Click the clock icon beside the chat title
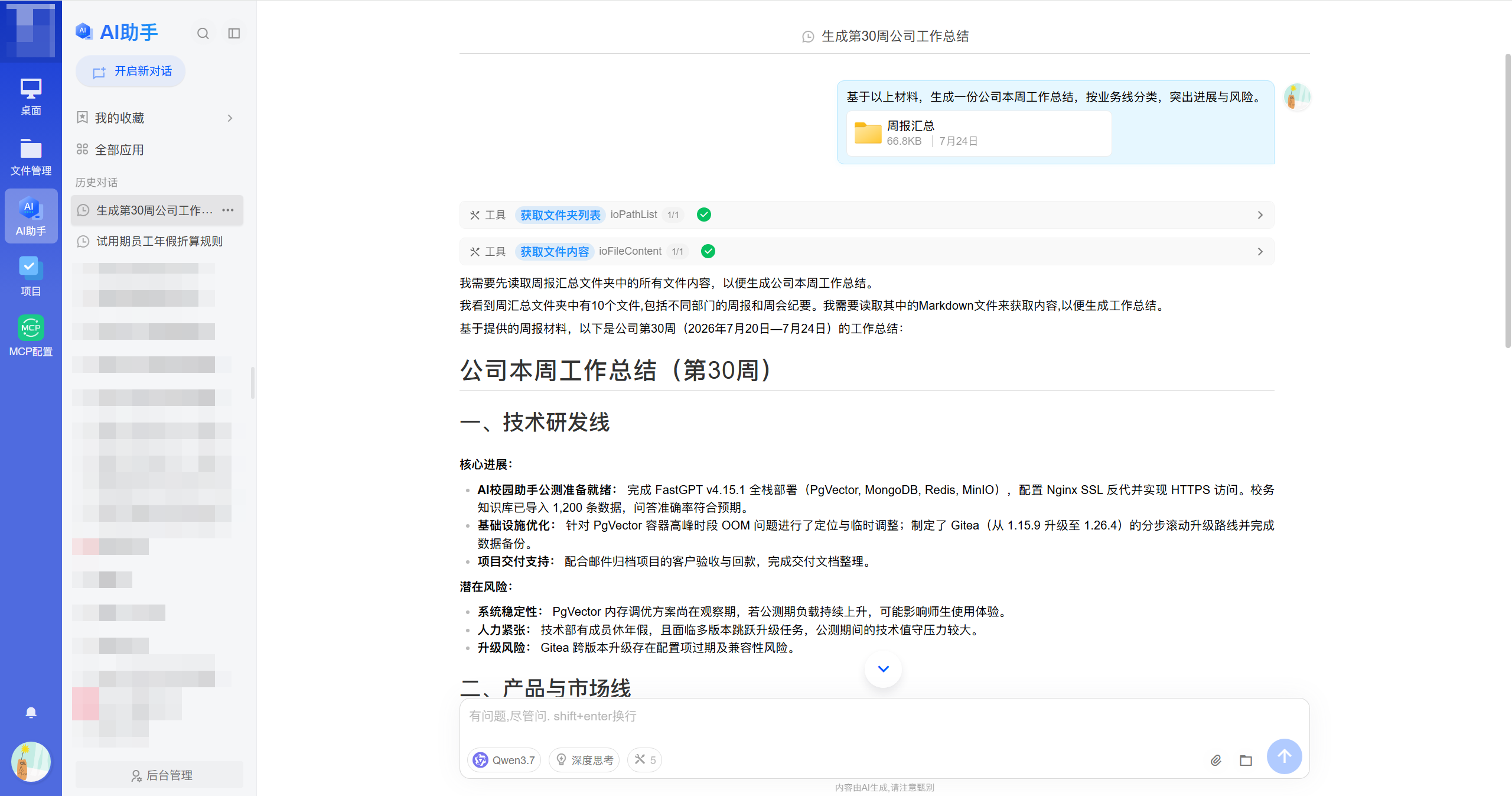1512x796 pixels. pos(808,37)
